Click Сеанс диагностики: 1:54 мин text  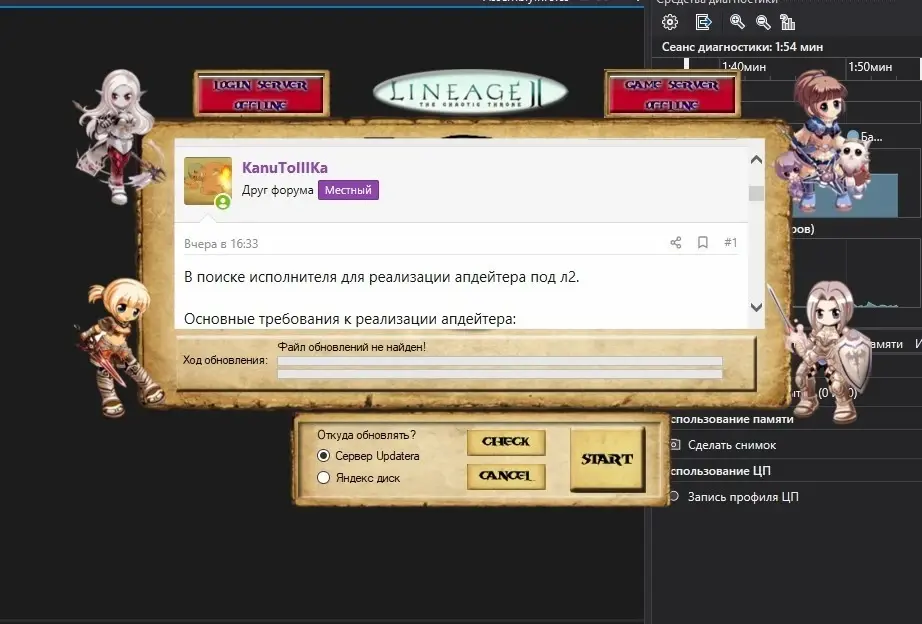point(742,47)
